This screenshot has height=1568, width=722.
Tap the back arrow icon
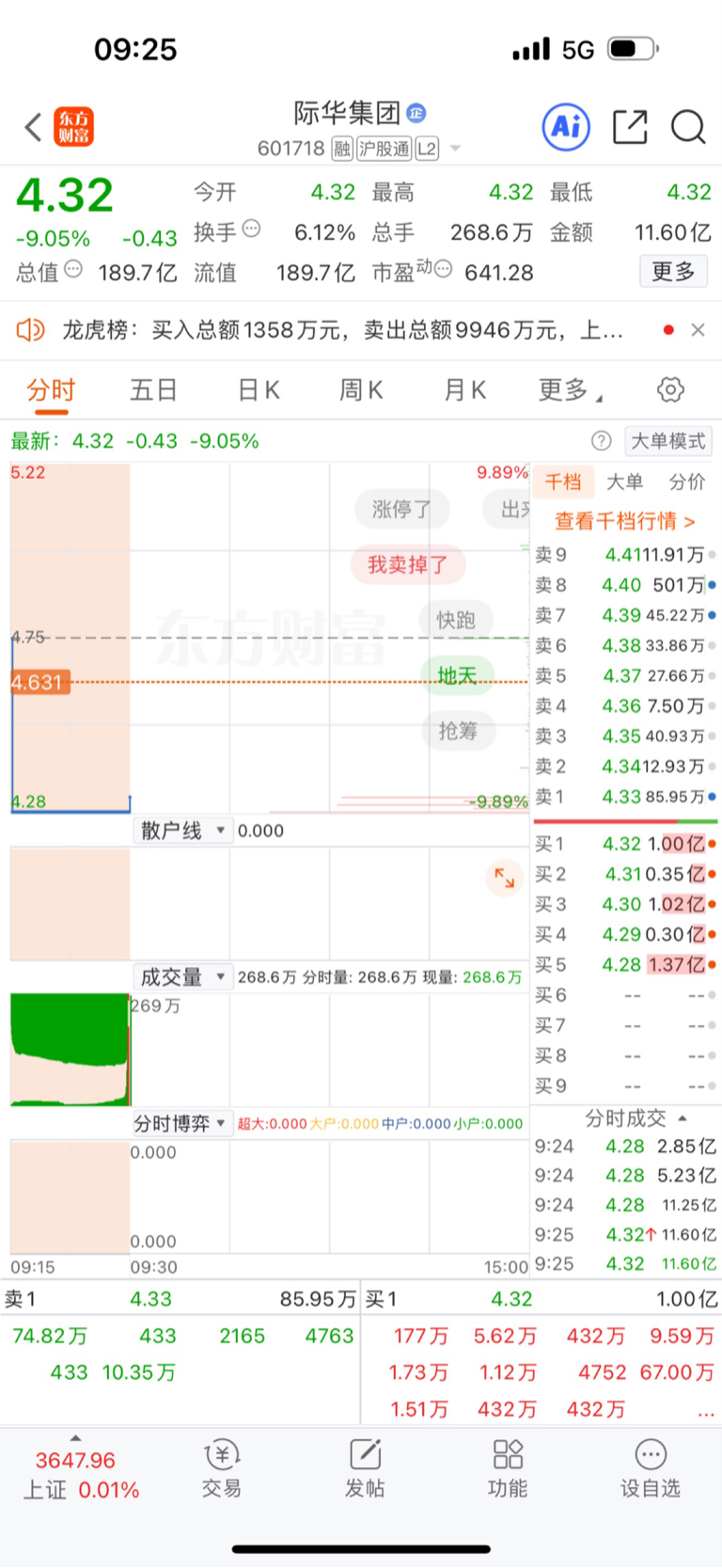tap(34, 127)
